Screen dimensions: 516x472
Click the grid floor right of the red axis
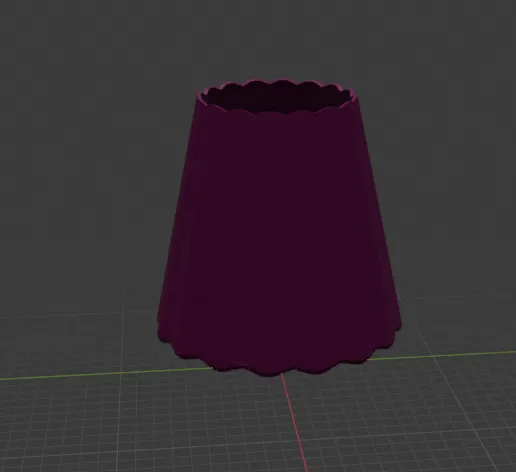[410, 417]
